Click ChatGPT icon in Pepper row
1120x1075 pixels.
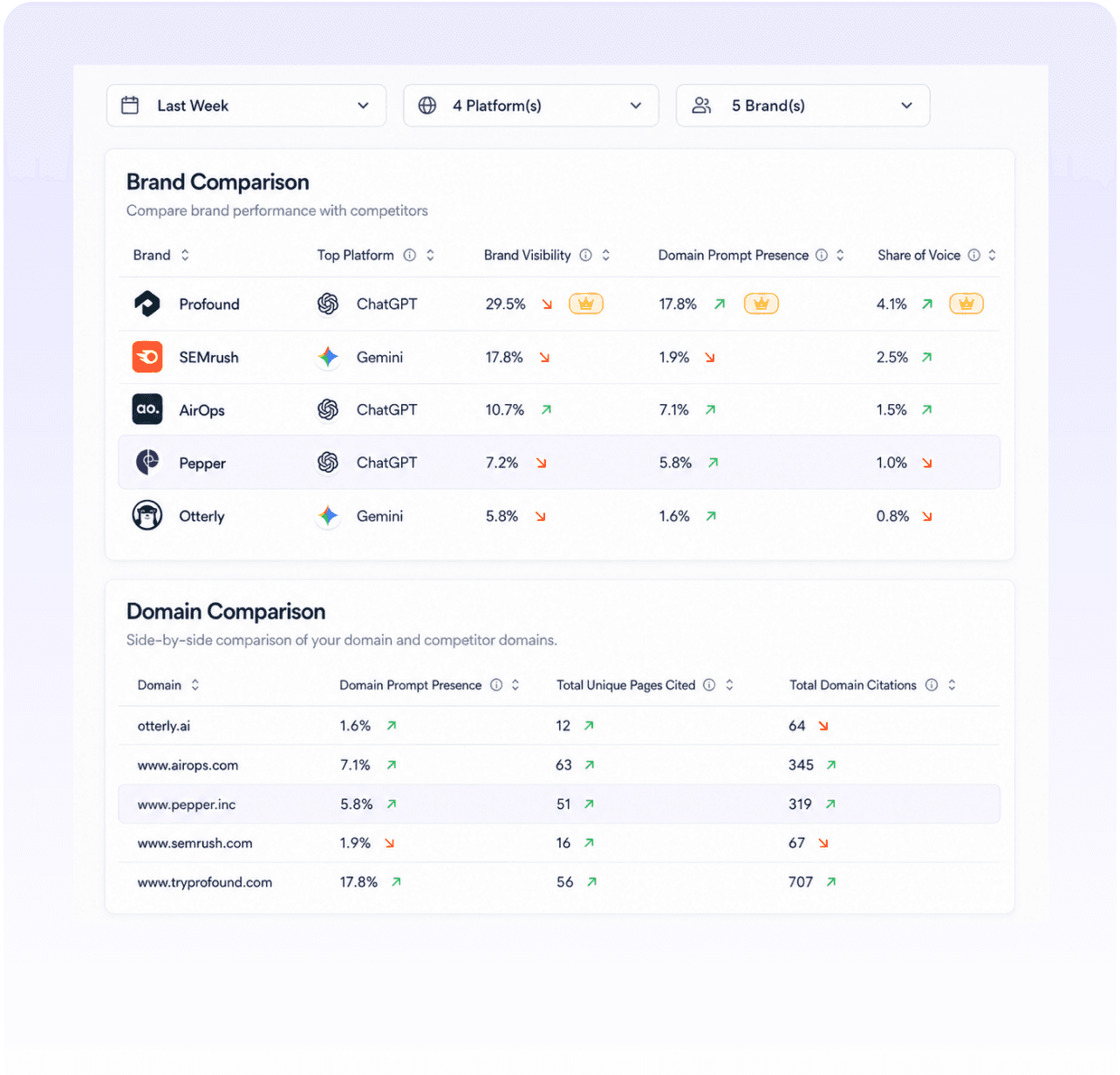[328, 462]
